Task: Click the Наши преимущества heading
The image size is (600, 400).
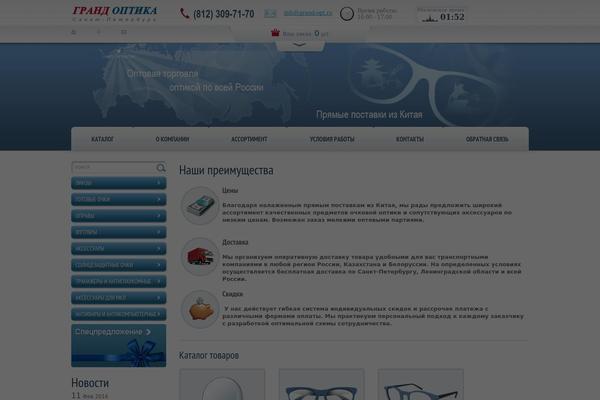Action: click(x=226, y=170)
